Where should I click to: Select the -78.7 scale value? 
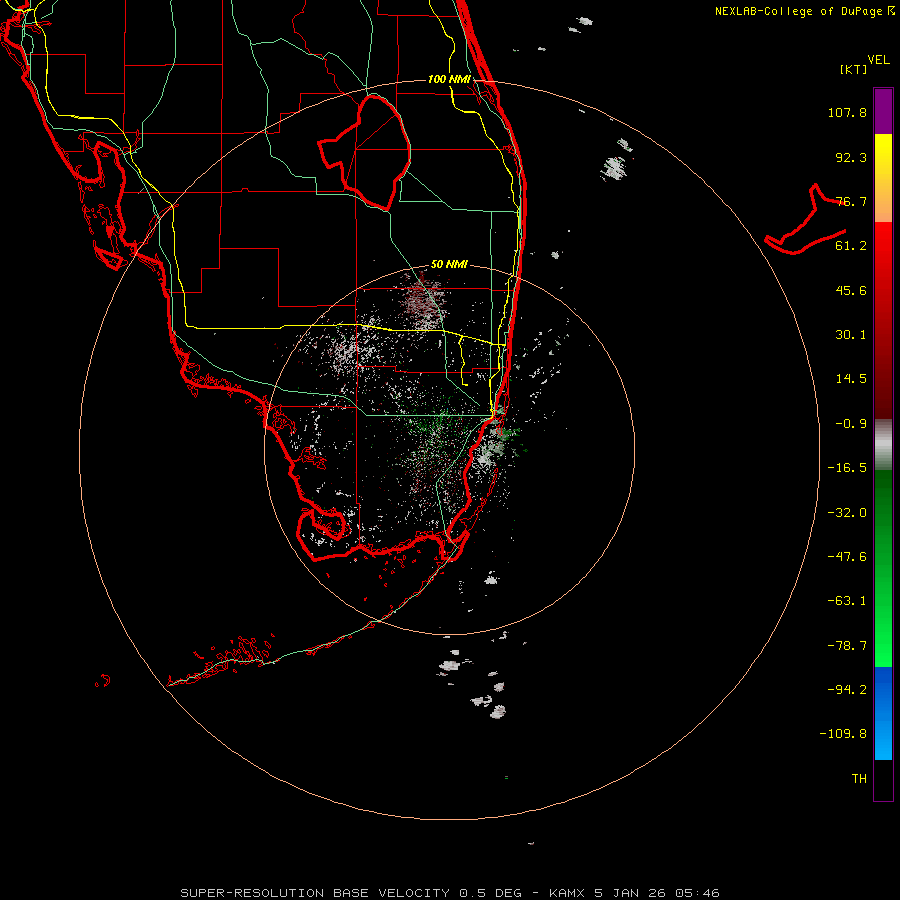click(x=847, y=646)
